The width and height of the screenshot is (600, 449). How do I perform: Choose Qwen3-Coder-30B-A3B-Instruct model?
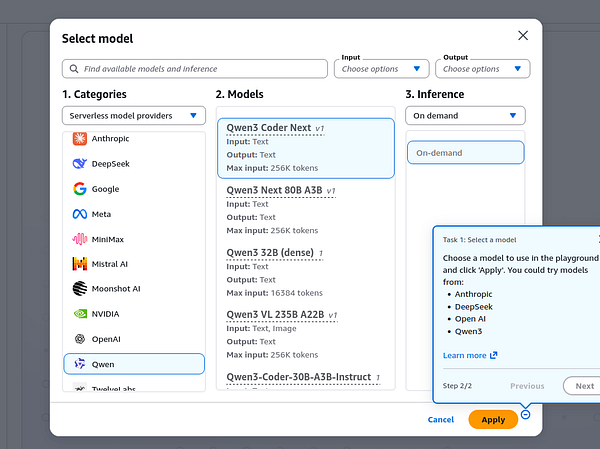point(303,377)
